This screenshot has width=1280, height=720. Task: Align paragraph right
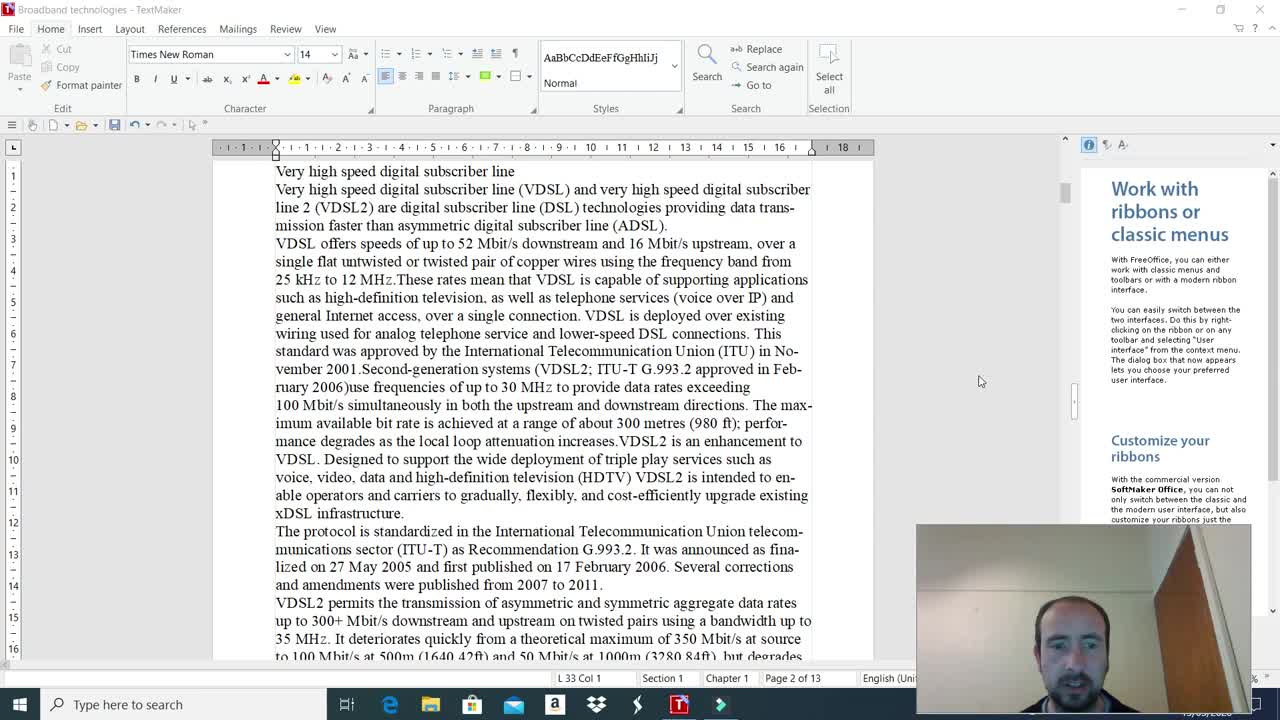(x=419, y=76)
